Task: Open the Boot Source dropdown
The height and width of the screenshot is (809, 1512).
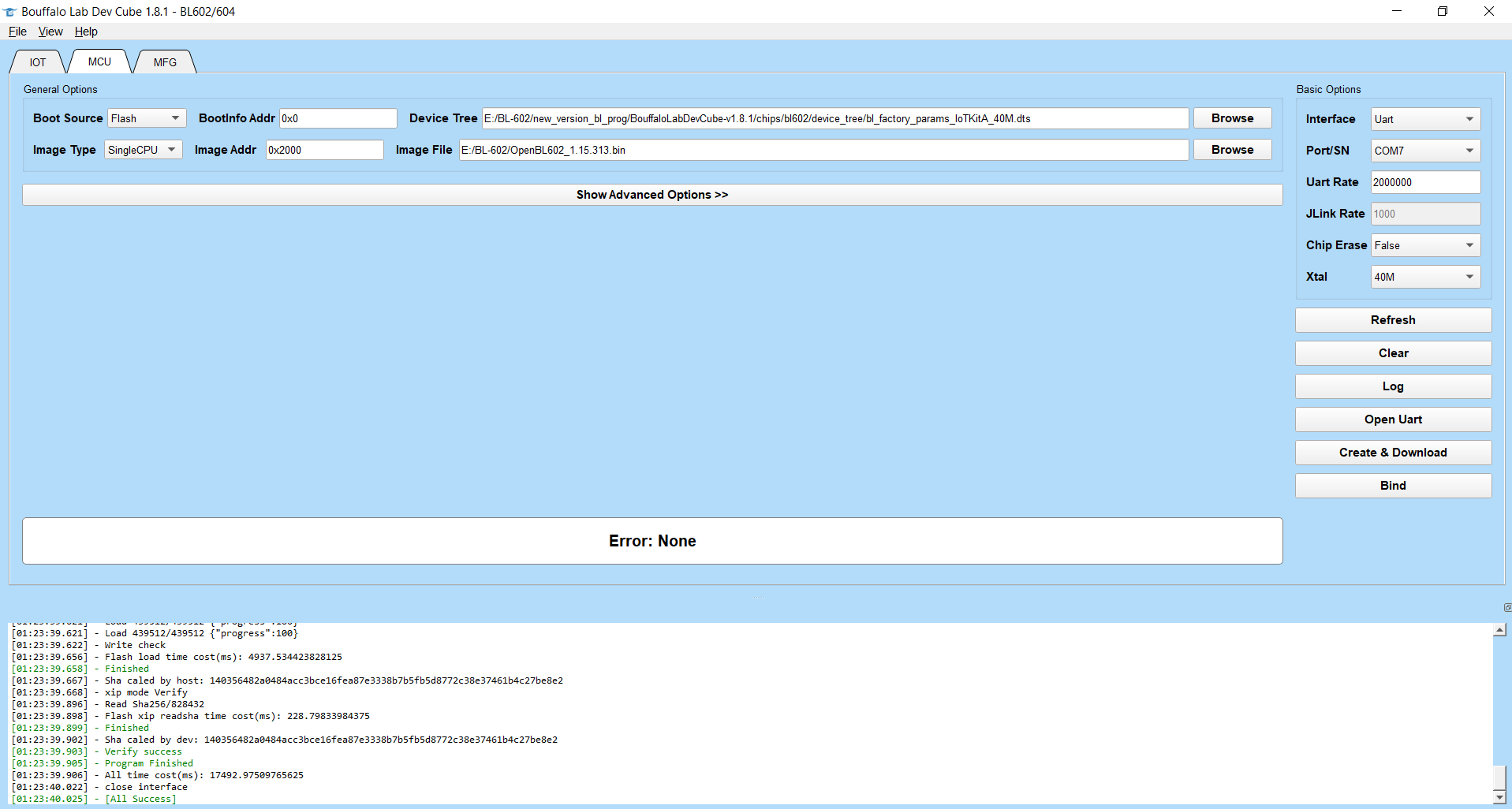Action: click(147, 118)
